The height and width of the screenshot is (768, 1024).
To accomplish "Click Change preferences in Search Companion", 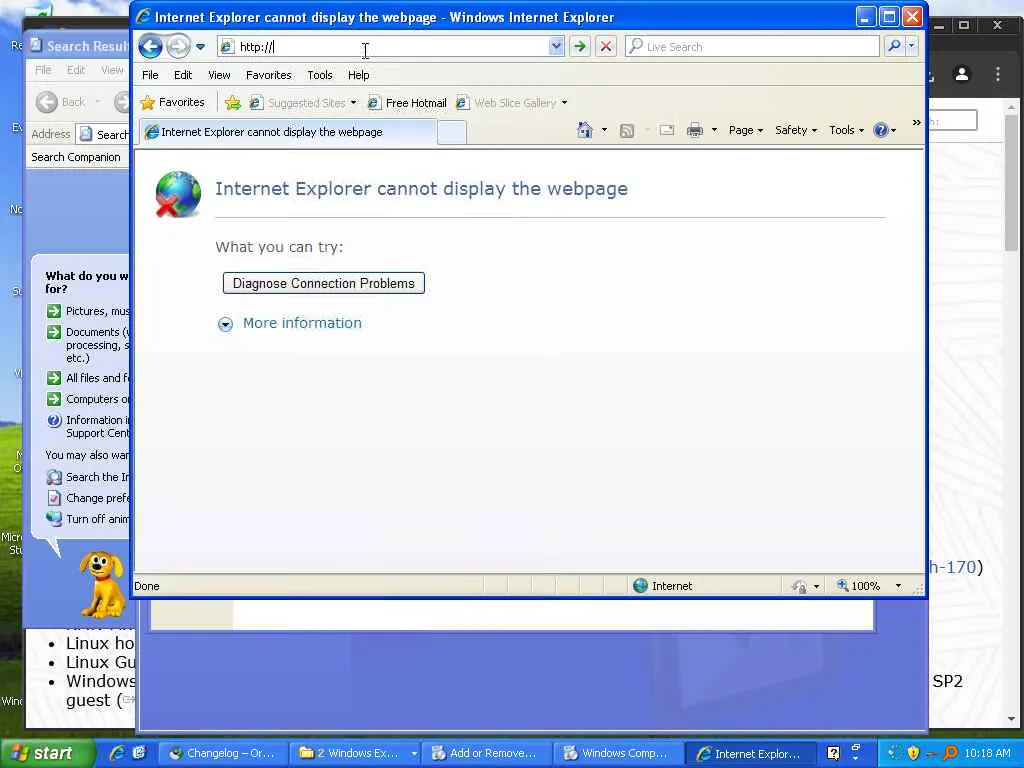I will [x=88, y=498].
